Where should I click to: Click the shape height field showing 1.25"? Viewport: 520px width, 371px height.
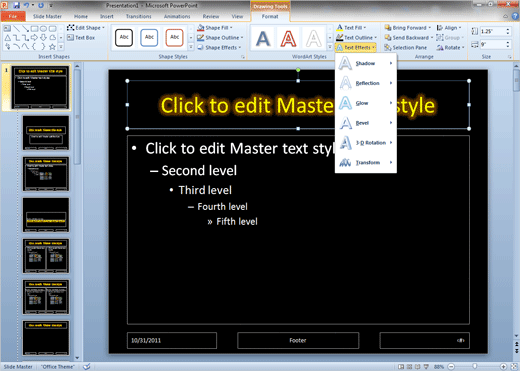[493, 31]
